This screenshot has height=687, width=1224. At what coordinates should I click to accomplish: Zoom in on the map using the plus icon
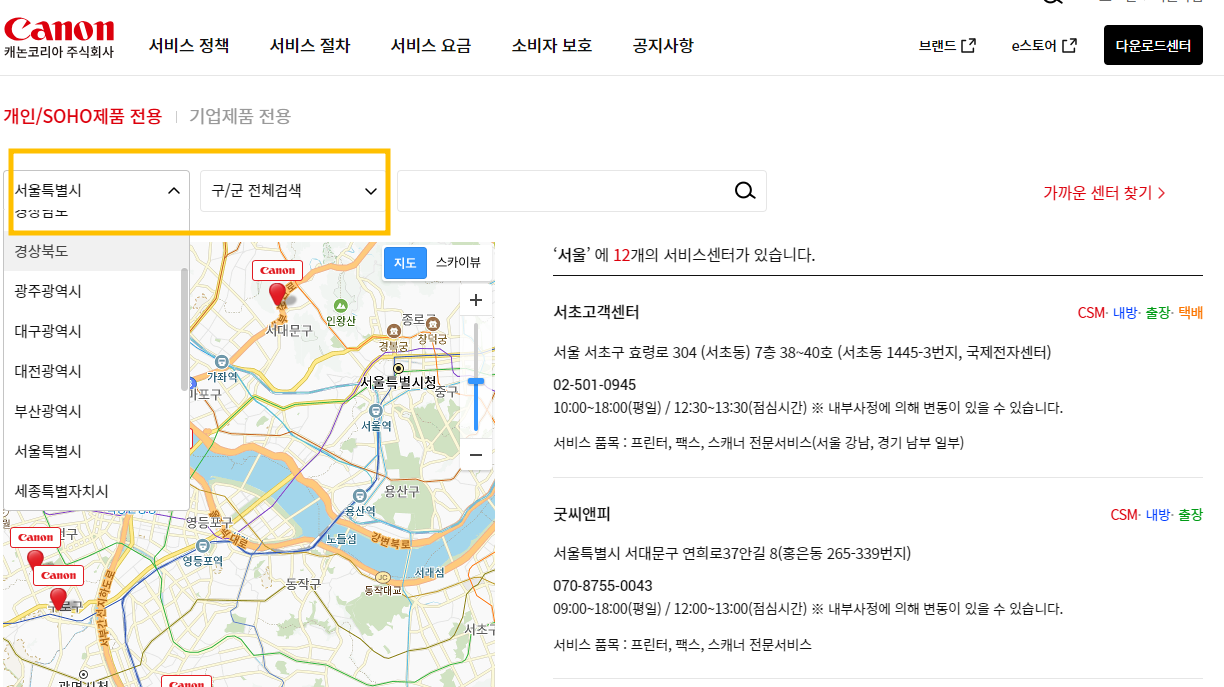(475, 300)
